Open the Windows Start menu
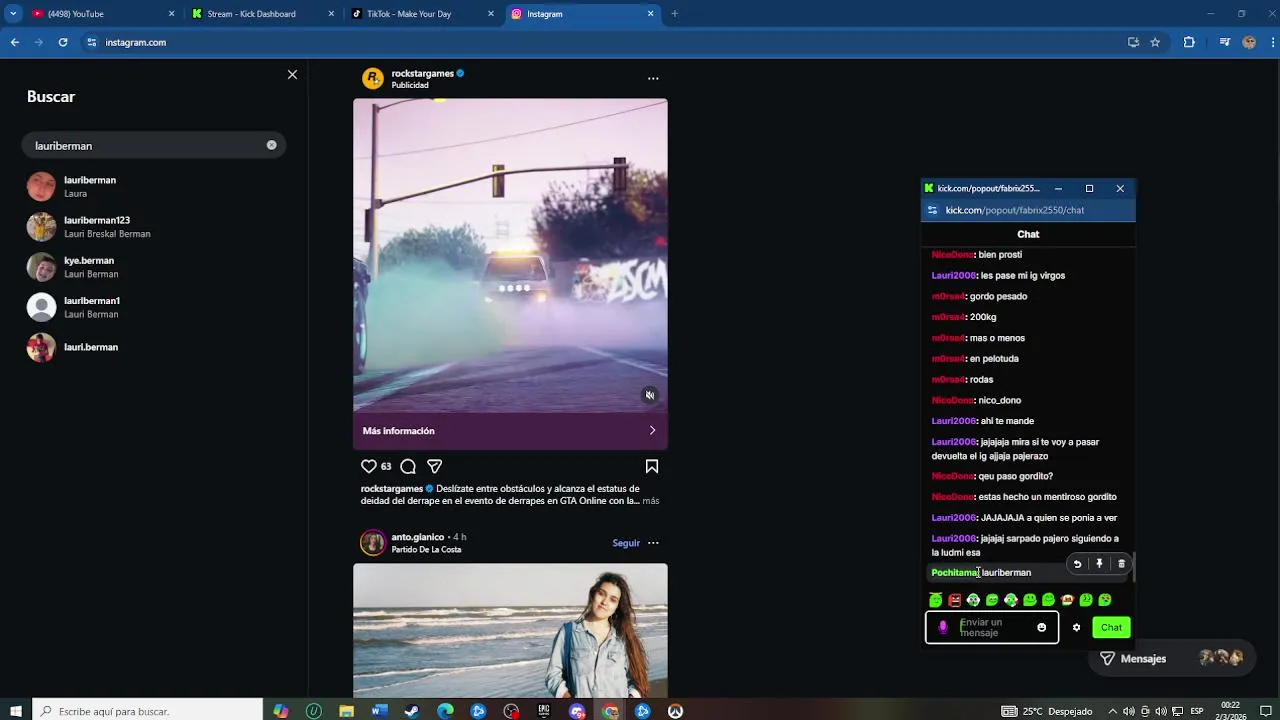Image resolution: width=1280 pixels, height=720 pixels. point(16,711)
